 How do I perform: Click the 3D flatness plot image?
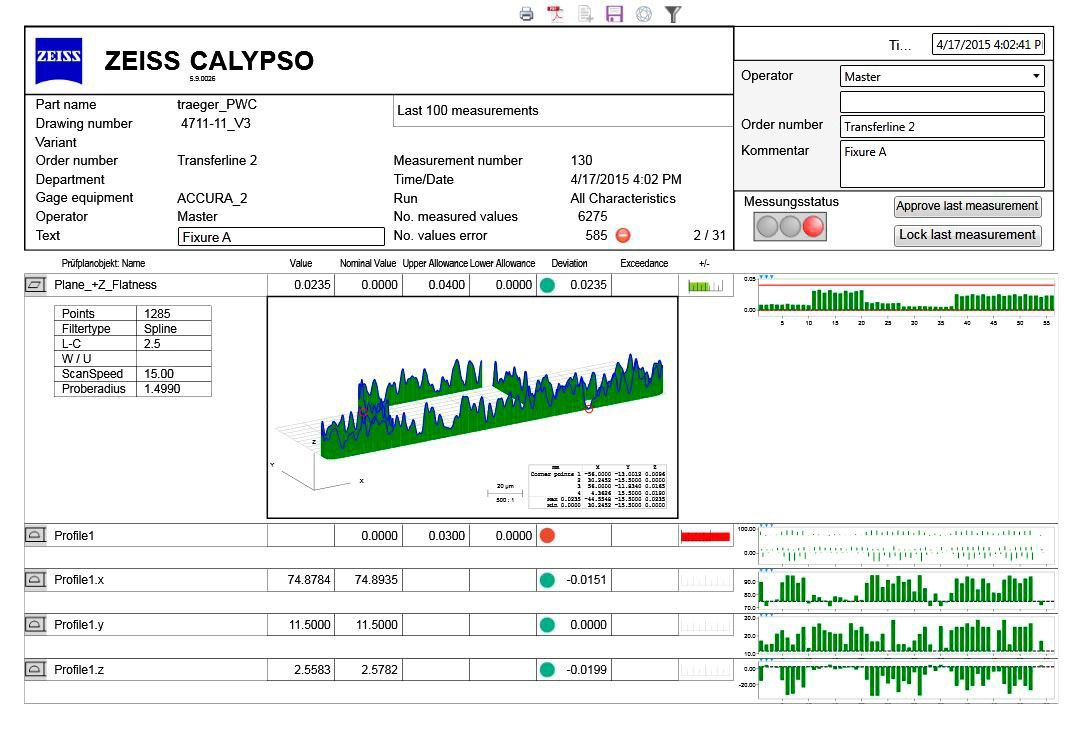tap(473, 407)
